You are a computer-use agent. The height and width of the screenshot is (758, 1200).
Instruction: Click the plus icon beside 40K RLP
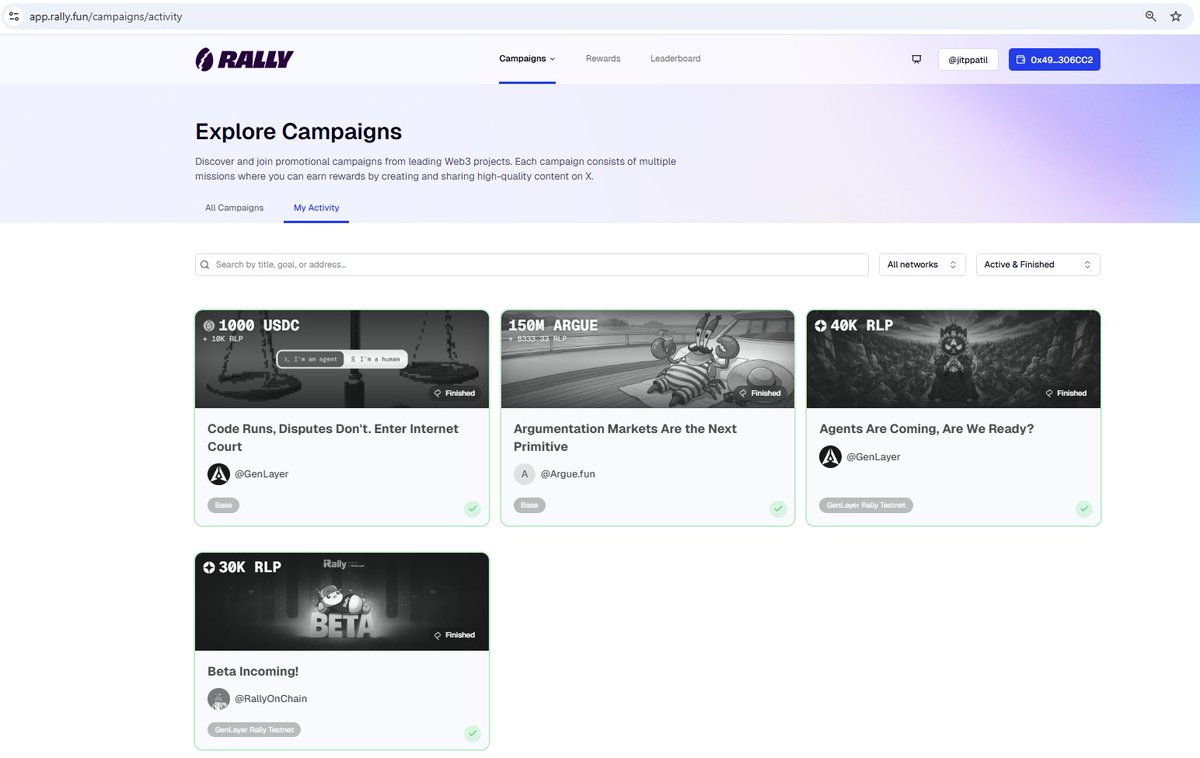pos(821,325)
